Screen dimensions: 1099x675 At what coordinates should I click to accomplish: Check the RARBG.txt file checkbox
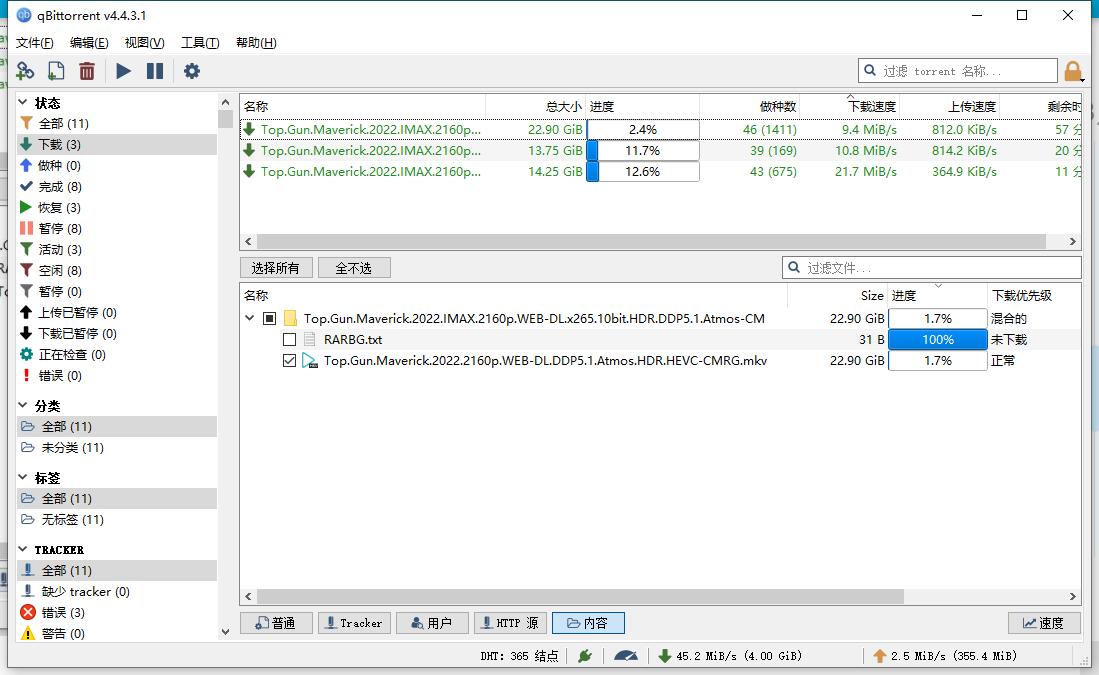(289, 340)
